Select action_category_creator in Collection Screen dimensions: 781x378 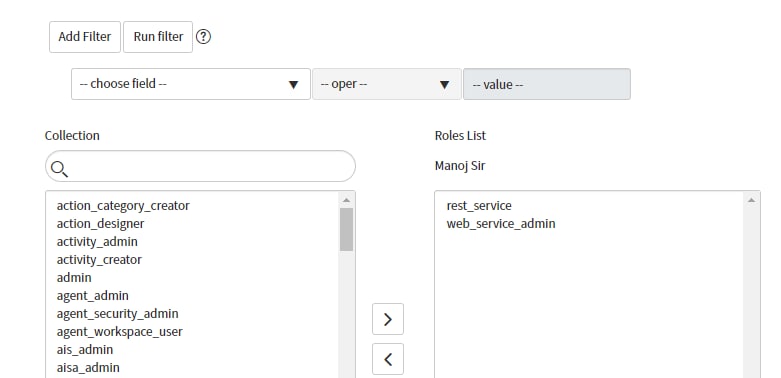tap(123, 206)
